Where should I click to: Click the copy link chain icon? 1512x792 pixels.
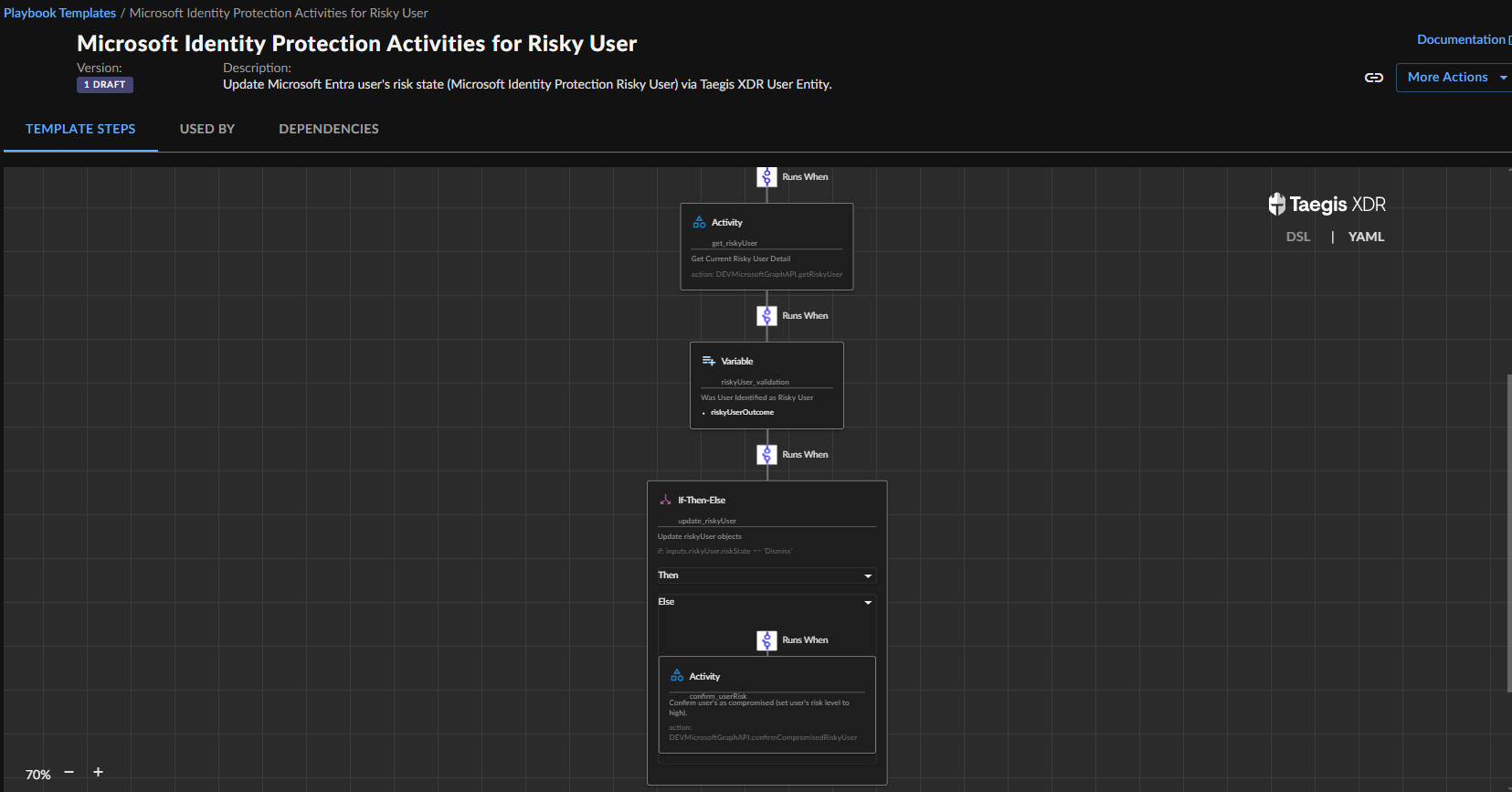pyautogui.click(x=1373, y=78)
